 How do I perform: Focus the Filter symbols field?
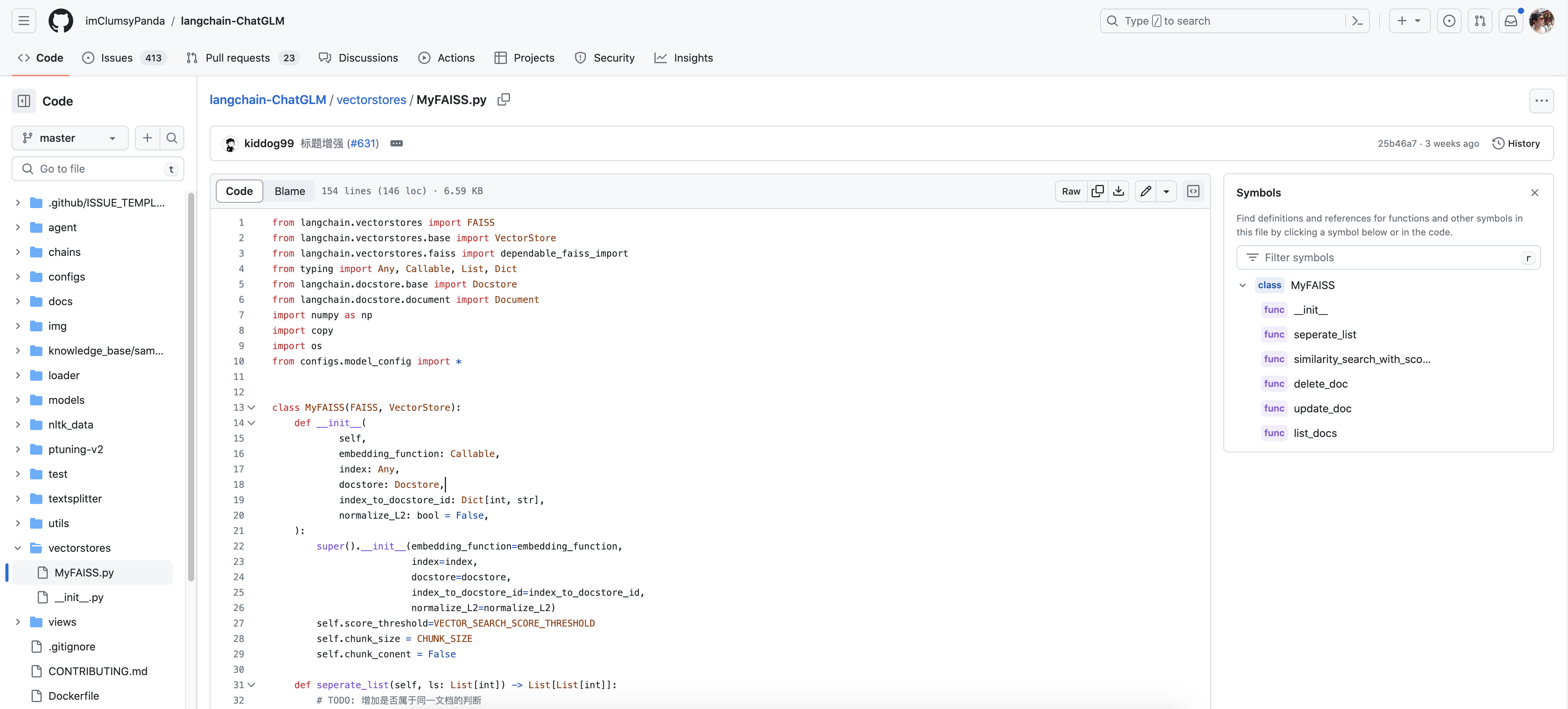pyautogui.click(x=1388, y=258)
